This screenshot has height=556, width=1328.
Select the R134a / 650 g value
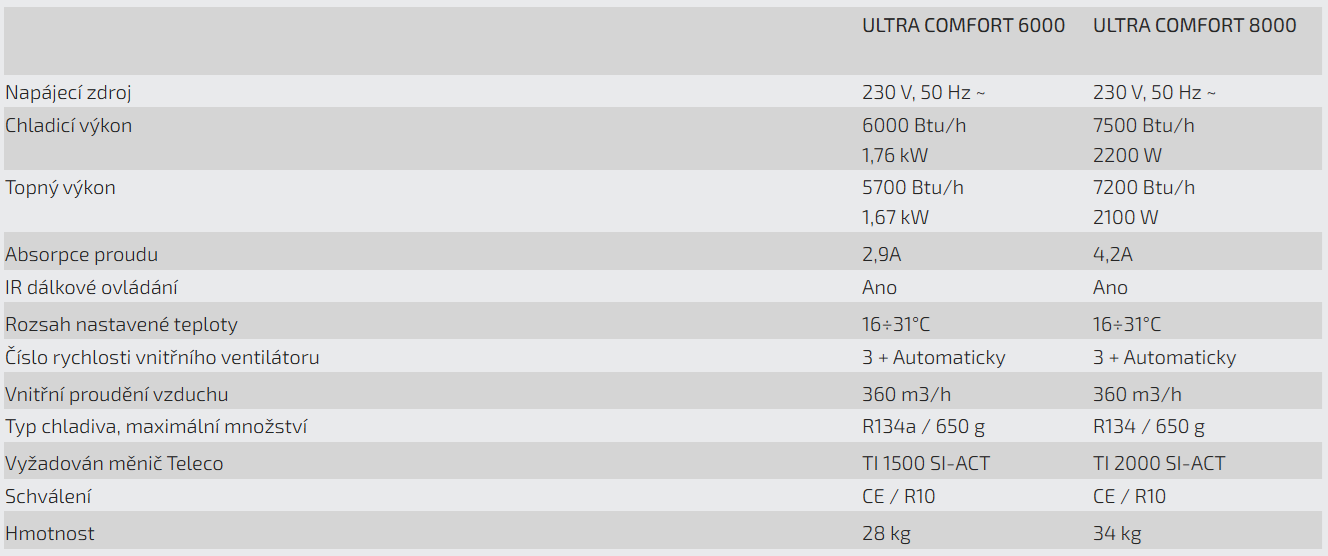coord(923,428)
